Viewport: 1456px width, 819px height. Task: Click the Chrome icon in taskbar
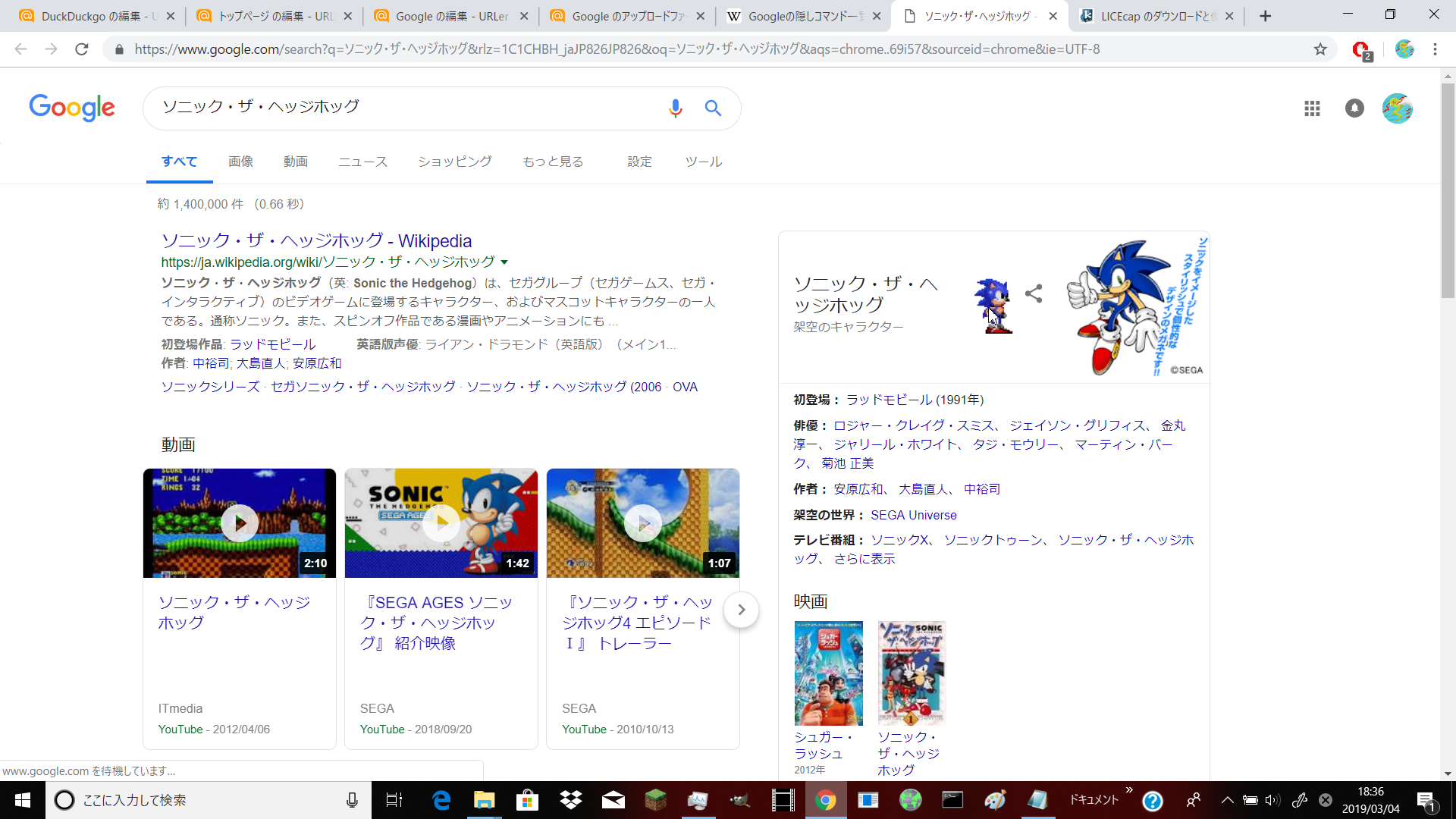coord(825,800)
